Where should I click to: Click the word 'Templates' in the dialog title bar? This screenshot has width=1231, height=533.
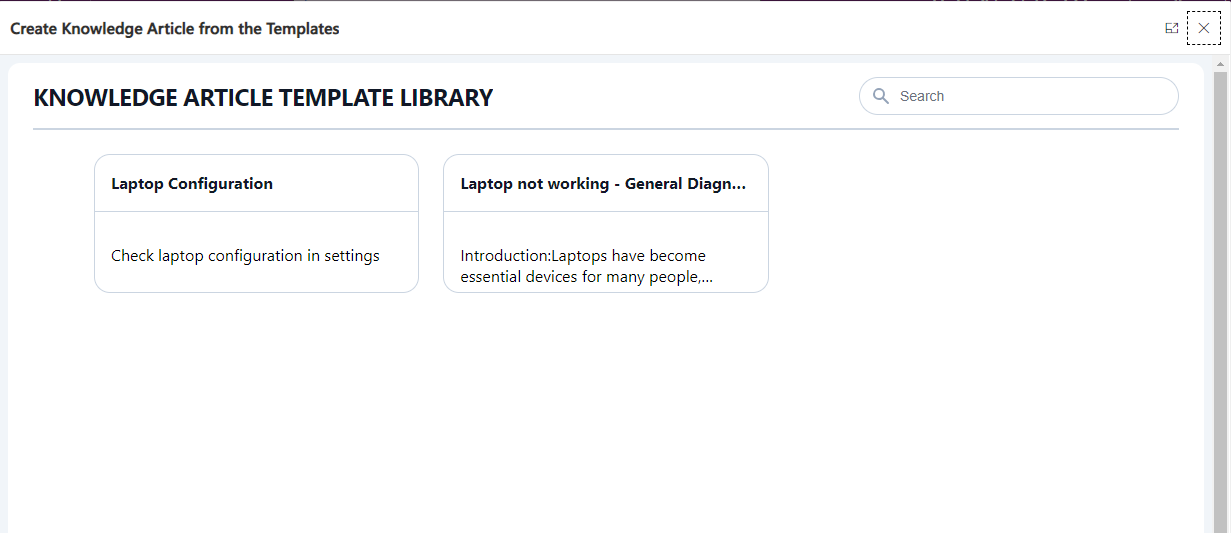tap(303, 29)
